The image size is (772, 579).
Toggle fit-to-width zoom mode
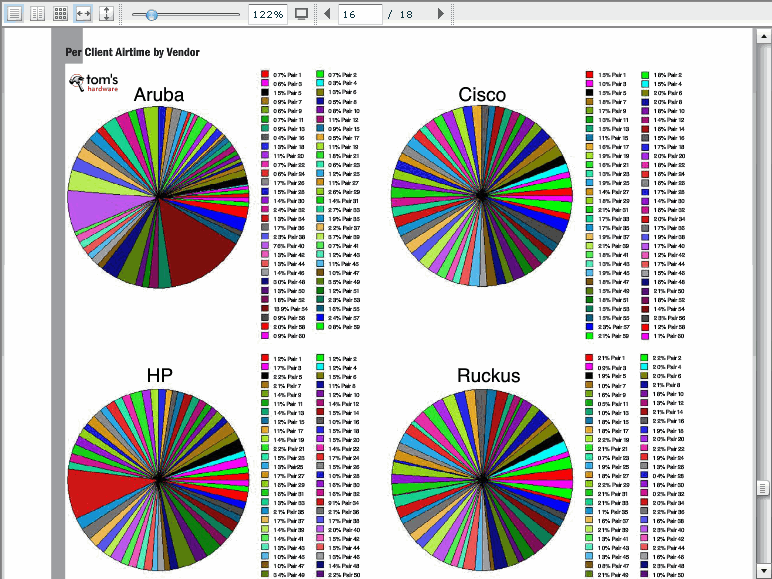[83, 14]
